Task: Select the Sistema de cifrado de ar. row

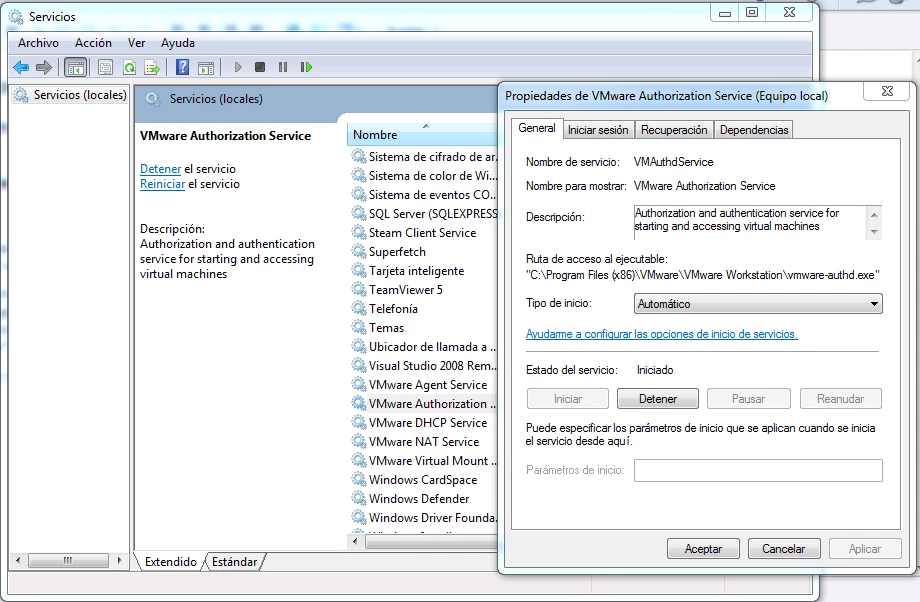Action: click(424, 157)
